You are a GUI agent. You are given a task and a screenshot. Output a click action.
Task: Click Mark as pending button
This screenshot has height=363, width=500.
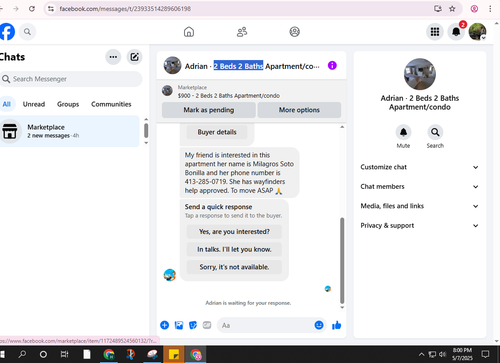[x=209, y=110]
